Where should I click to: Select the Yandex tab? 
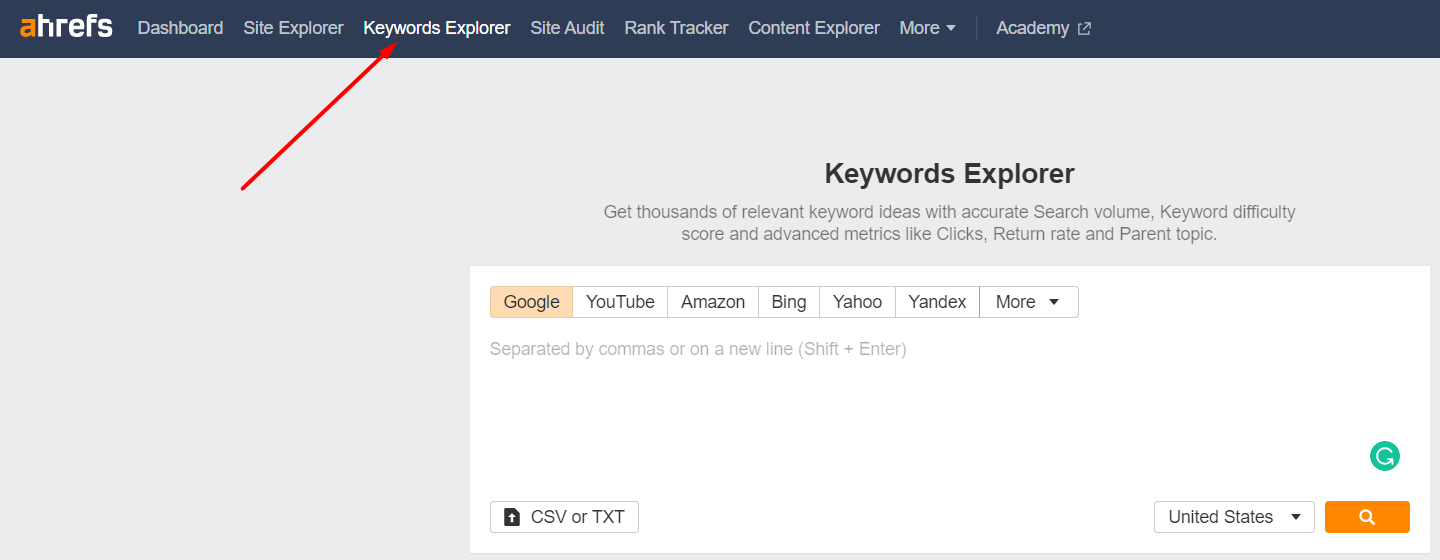pyautogui.click(x=937, y=302)
